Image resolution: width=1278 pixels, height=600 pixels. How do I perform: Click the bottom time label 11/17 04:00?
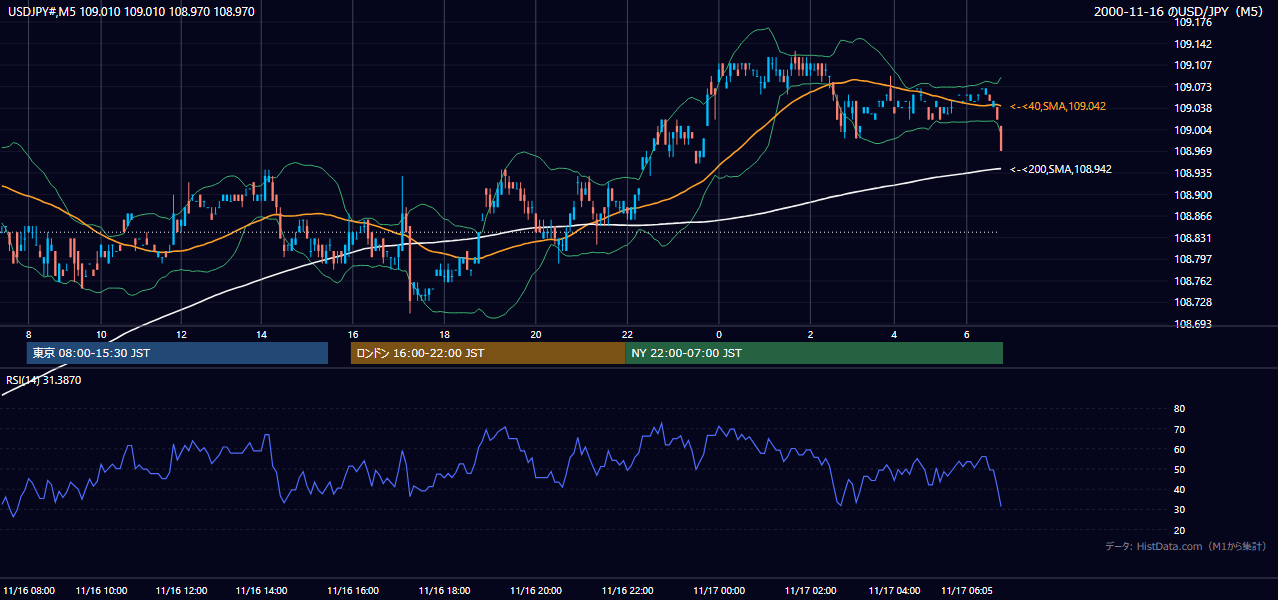click(894, 591)
